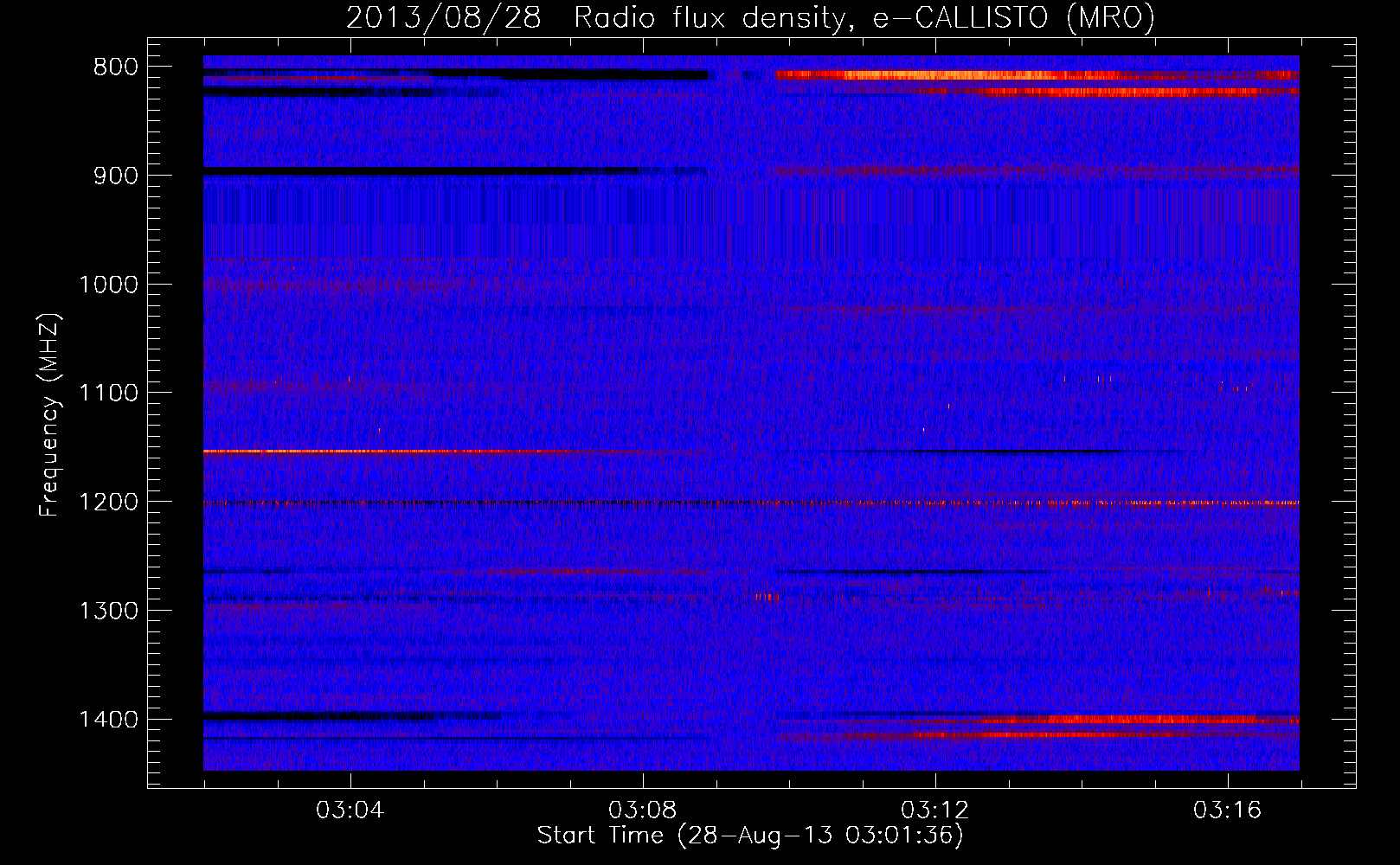
Task: Click the 800 frequency tick label
Action: tap(116, 67)
